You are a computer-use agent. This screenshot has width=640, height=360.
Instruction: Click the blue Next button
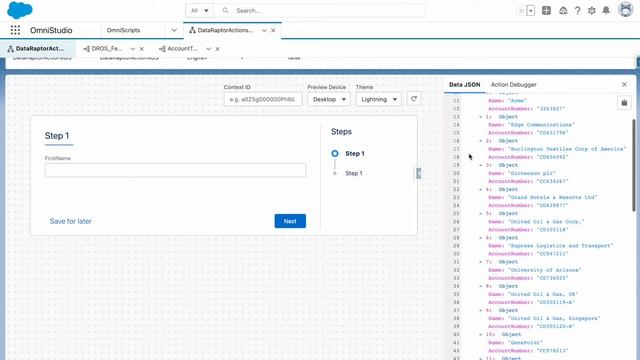tap(290, 221)
